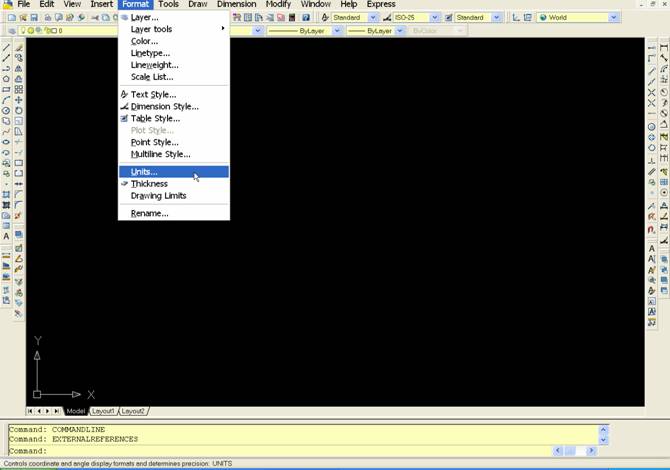Choose Drawing Limits from the Format menu
This screenshot has width=670, height=470.
click(174, 196)
